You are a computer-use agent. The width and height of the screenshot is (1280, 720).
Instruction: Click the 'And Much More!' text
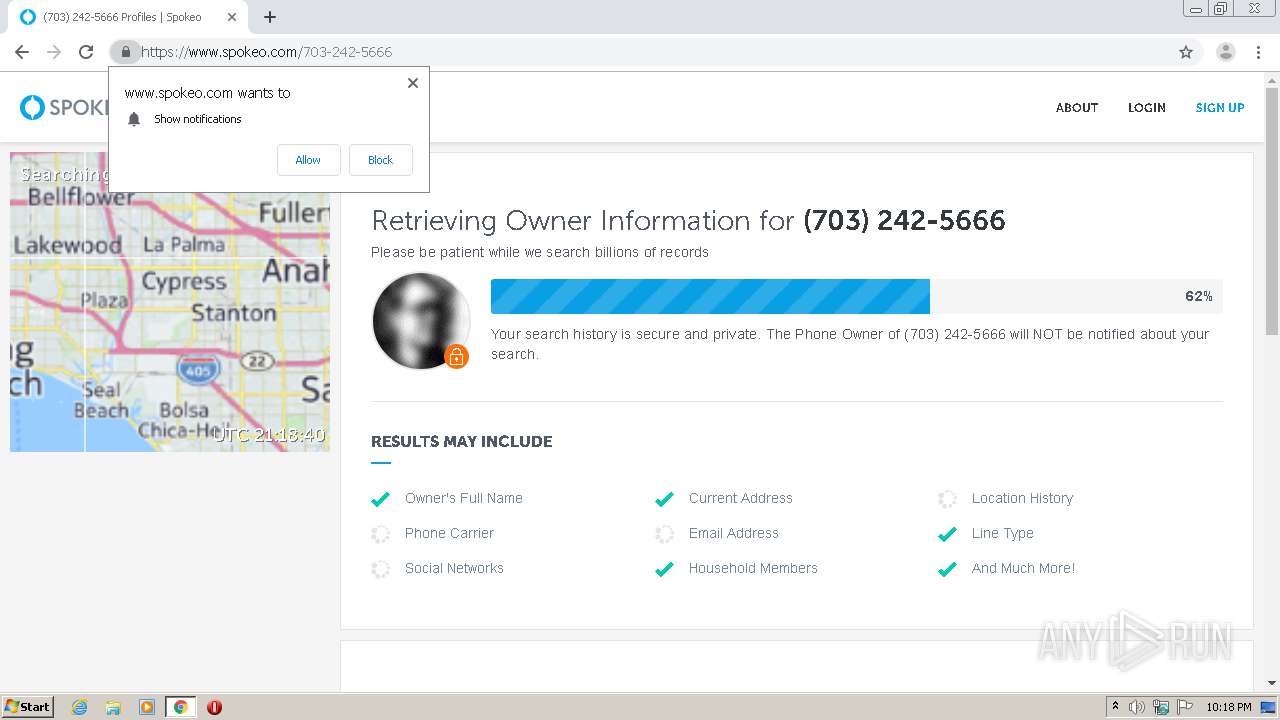(1023, 568)
